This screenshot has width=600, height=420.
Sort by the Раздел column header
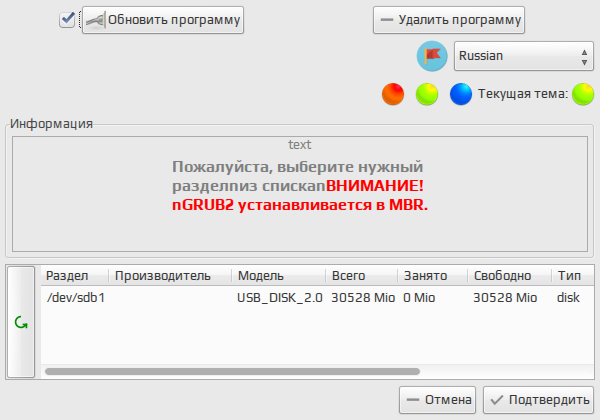coord(75,276)
